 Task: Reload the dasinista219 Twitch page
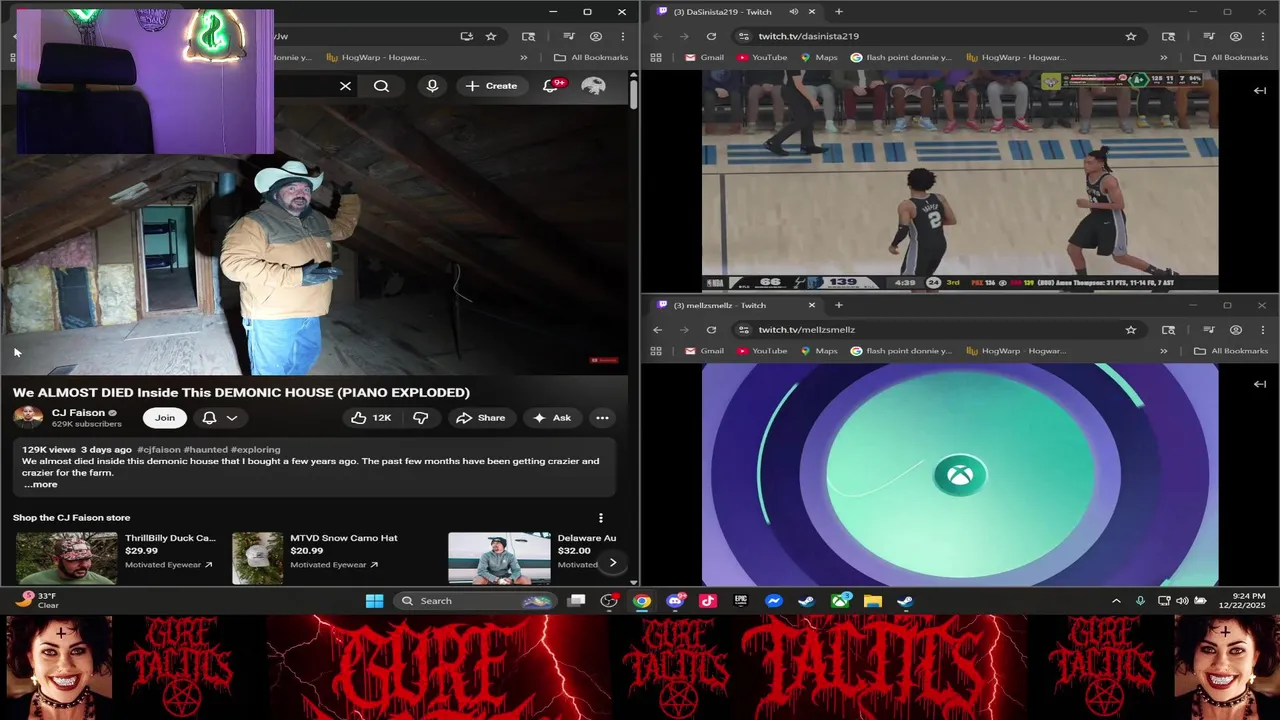[711, 36]
